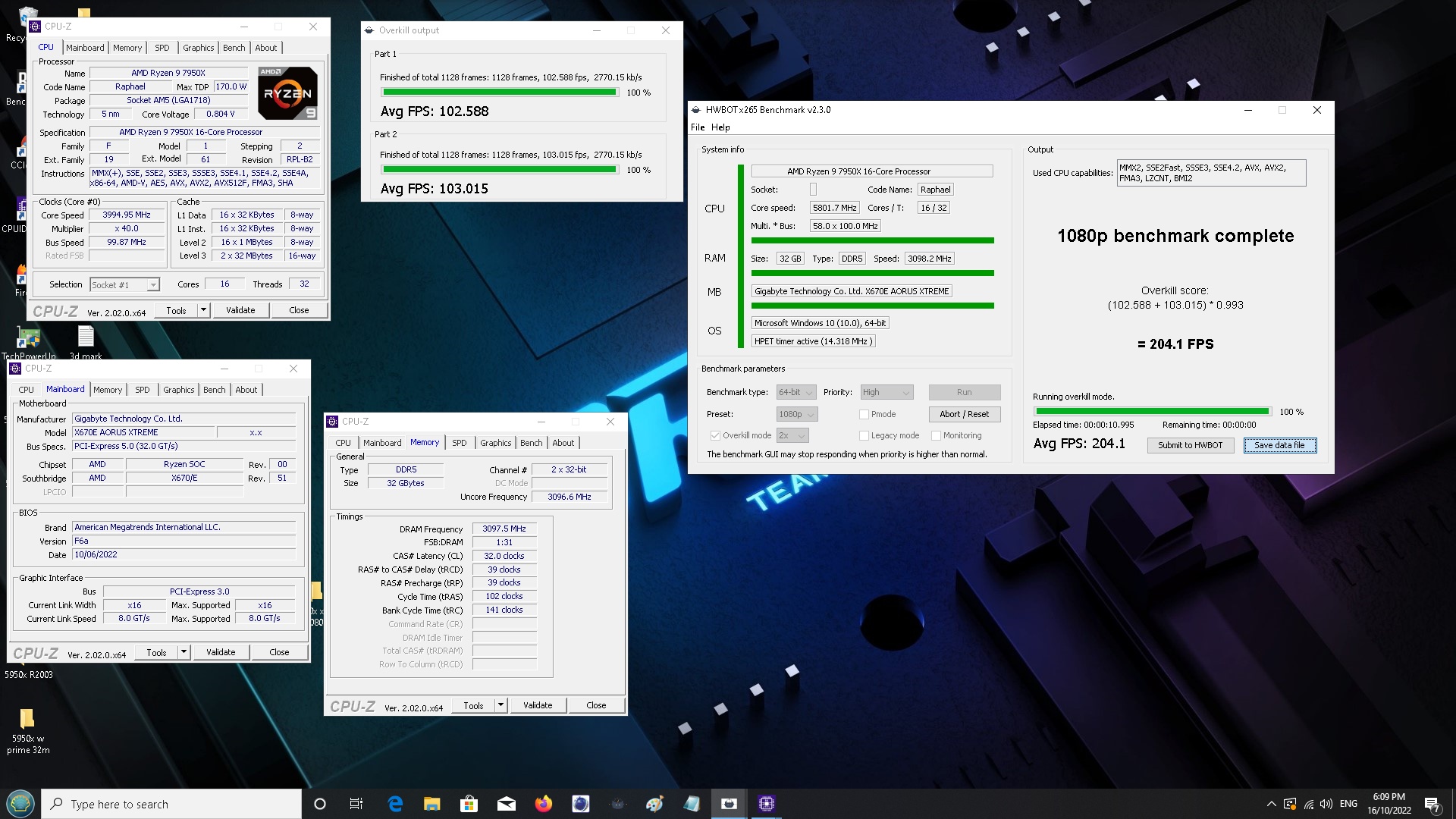Click Close in CPU-Z Memory window

[x=596, y=705]
